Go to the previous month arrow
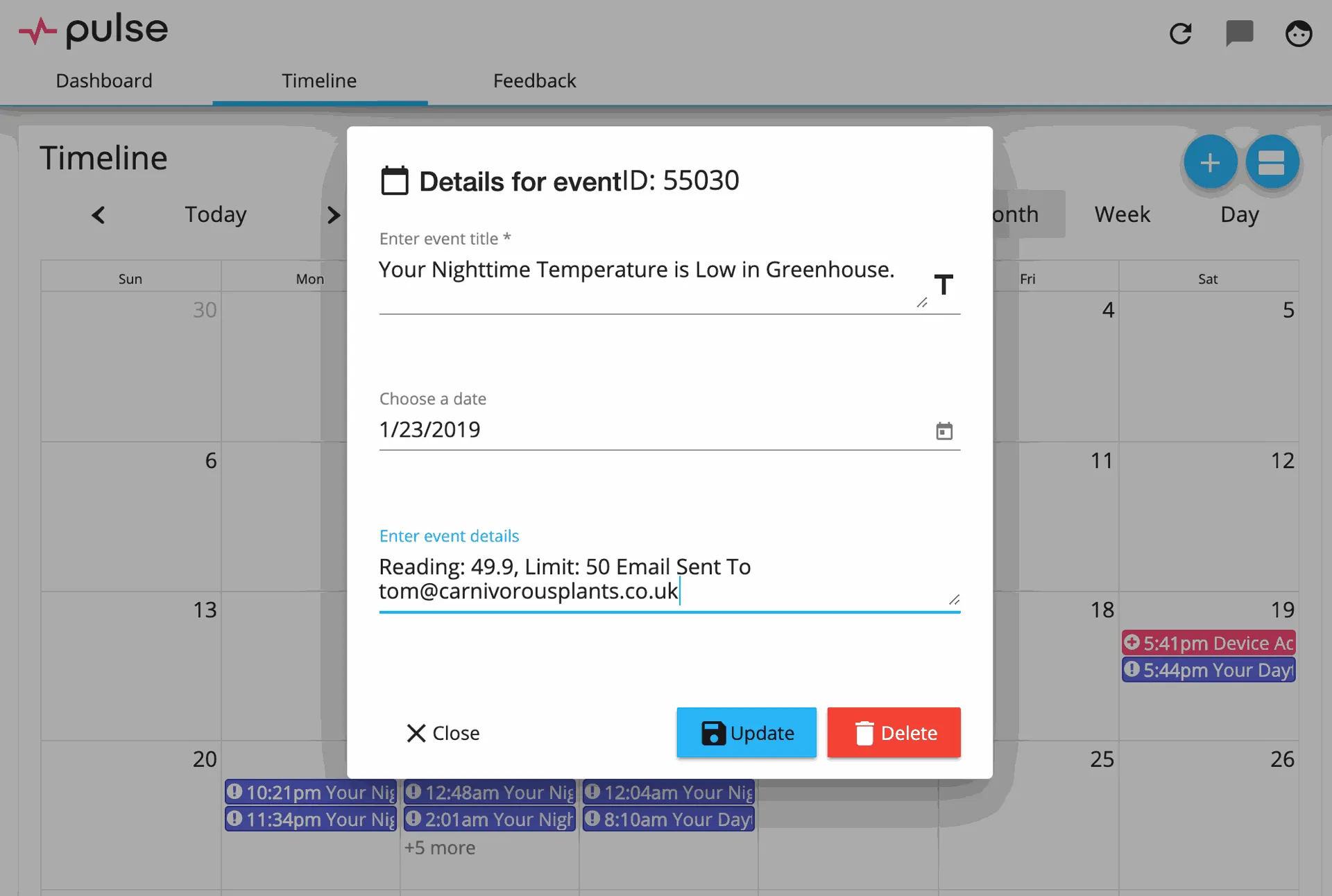This screenshot has width=1332, height=896. point(99,215)
